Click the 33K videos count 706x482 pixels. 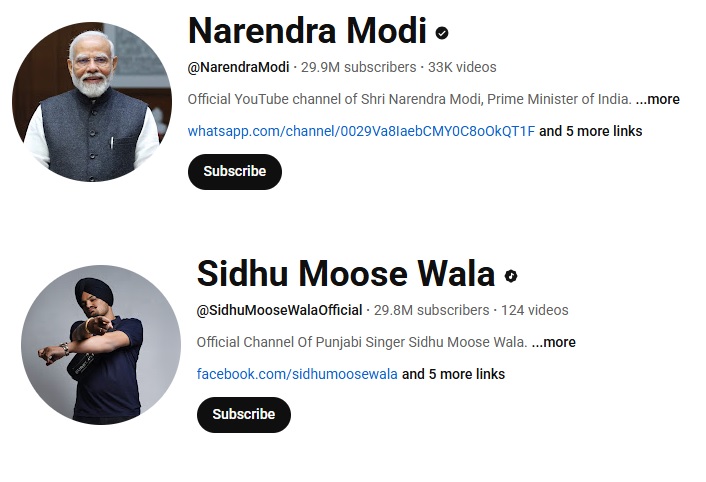462,68
